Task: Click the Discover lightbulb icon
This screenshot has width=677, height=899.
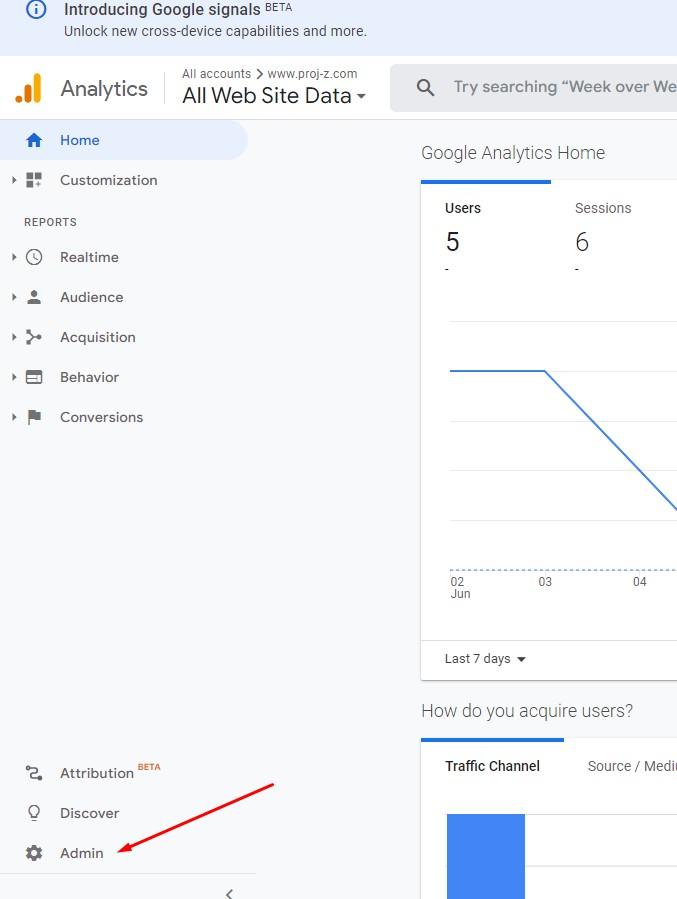Action: (34, 813)
